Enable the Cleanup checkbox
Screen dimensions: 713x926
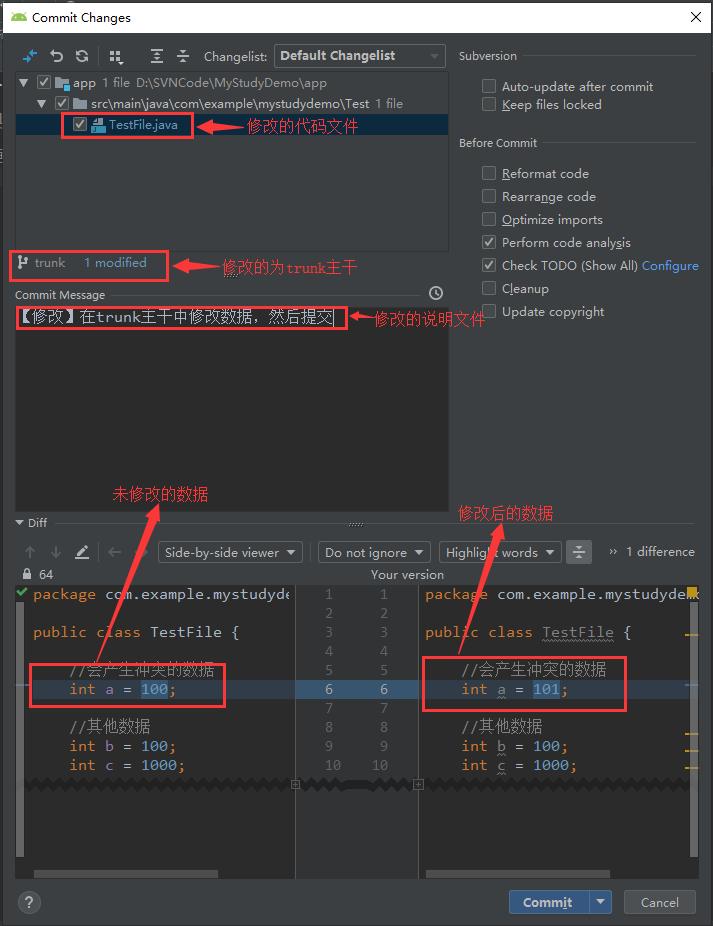[x=489, y=288]
